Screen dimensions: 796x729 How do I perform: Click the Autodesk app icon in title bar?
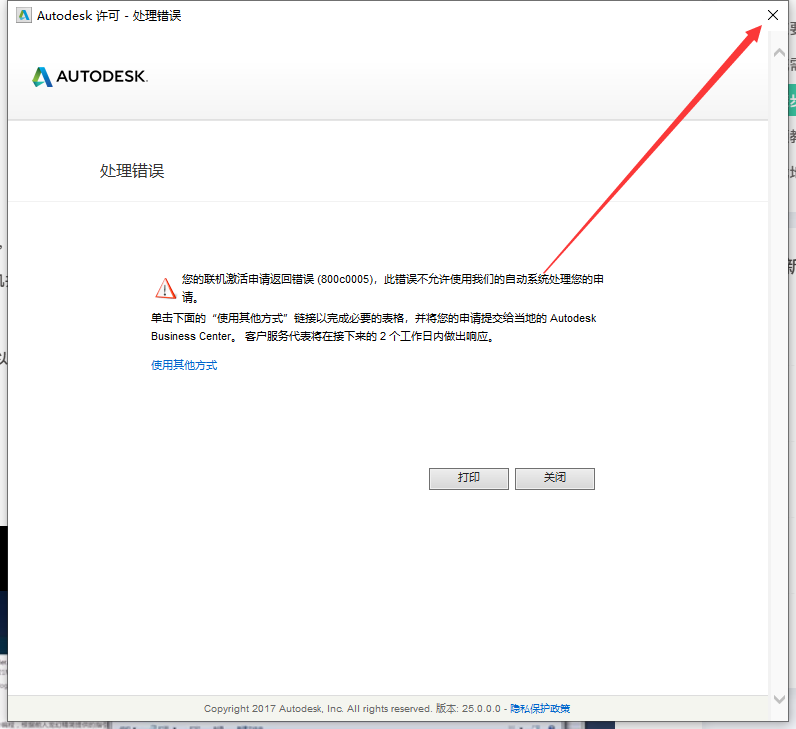click(x=24, y=15)
